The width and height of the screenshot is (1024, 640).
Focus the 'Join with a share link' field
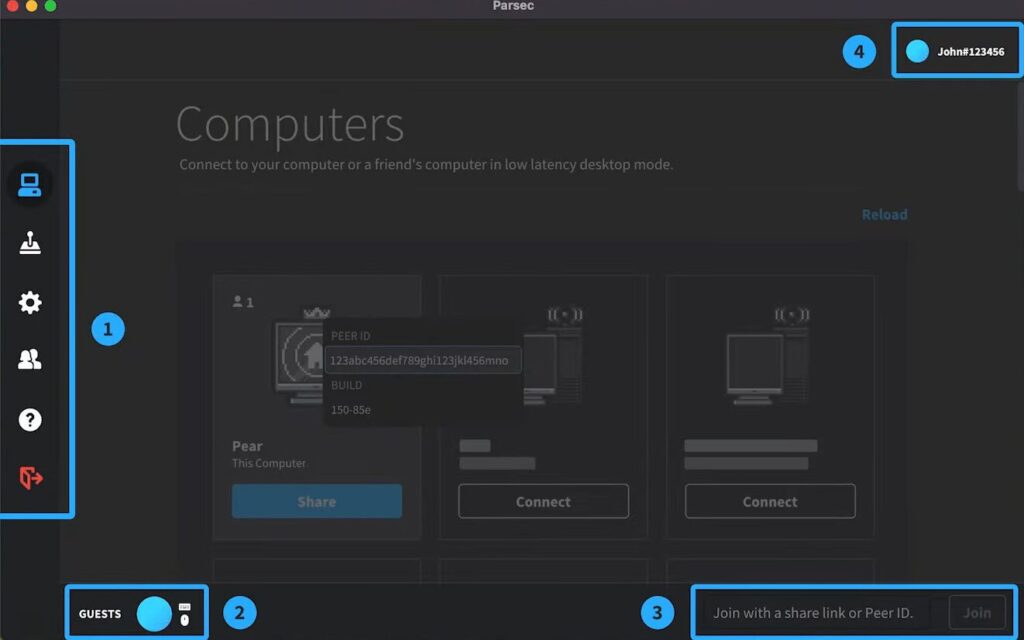[815, 613]
